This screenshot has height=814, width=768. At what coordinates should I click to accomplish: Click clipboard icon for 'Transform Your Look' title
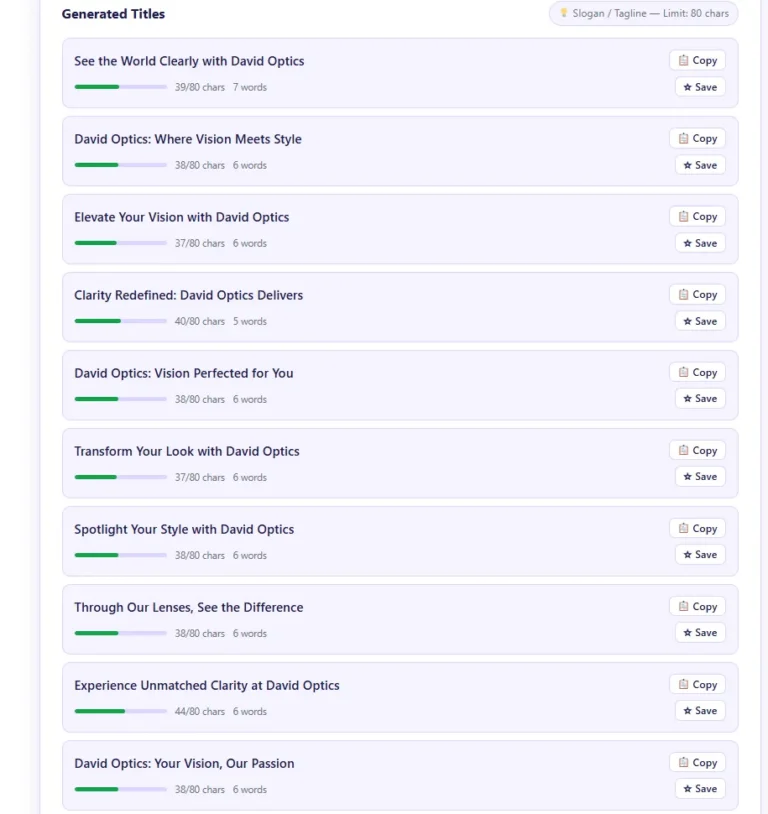(684, 451)
